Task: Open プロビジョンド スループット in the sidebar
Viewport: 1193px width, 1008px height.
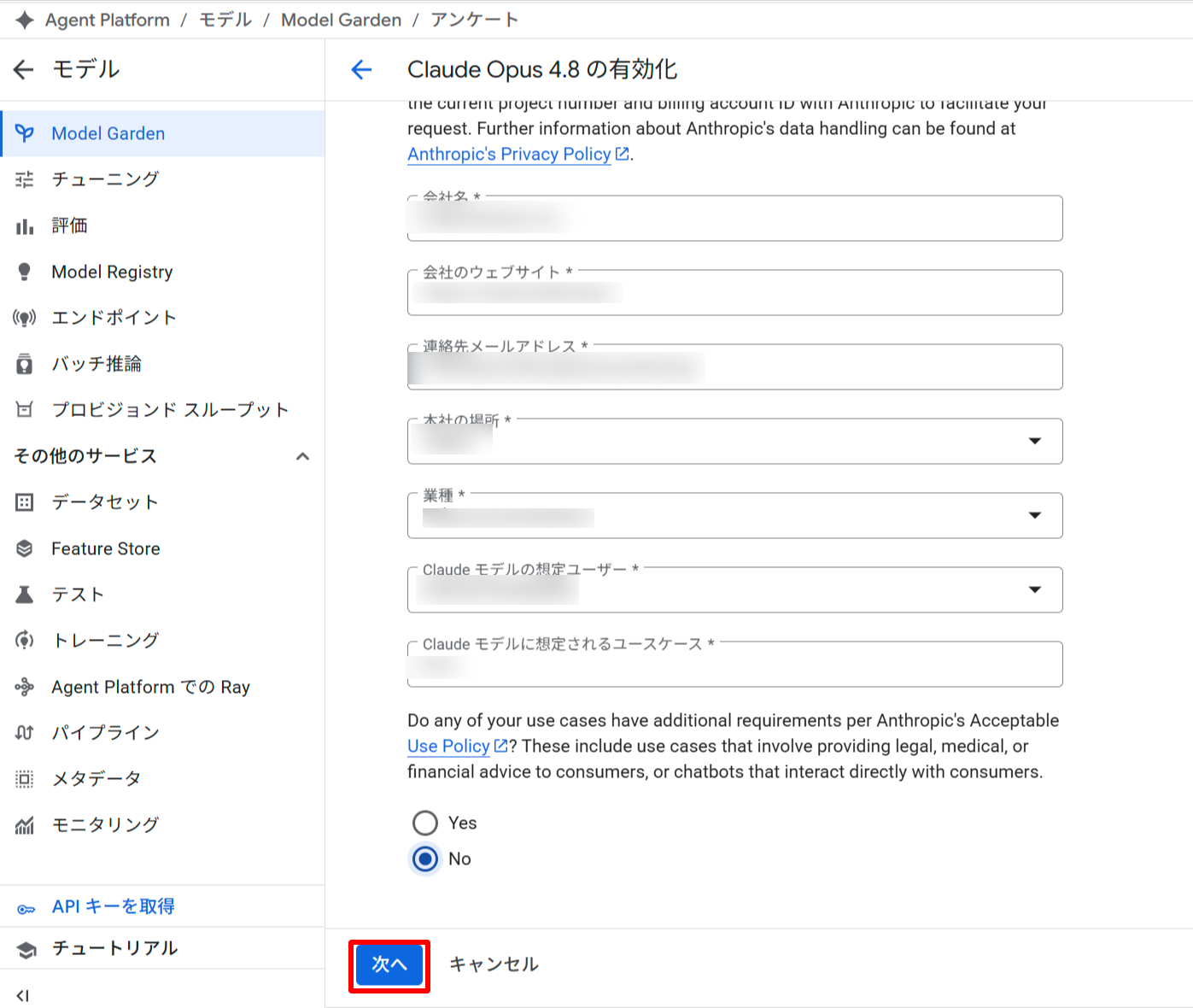Action: pyautogui.click(x=162, y=410)
